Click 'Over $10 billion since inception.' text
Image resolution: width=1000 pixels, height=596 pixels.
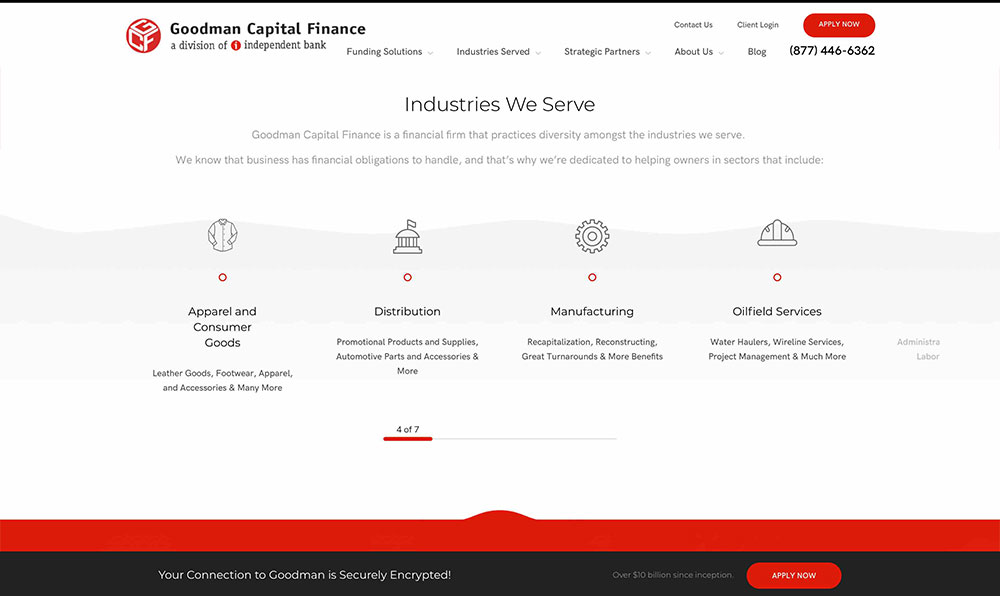(x=673, y=575)
